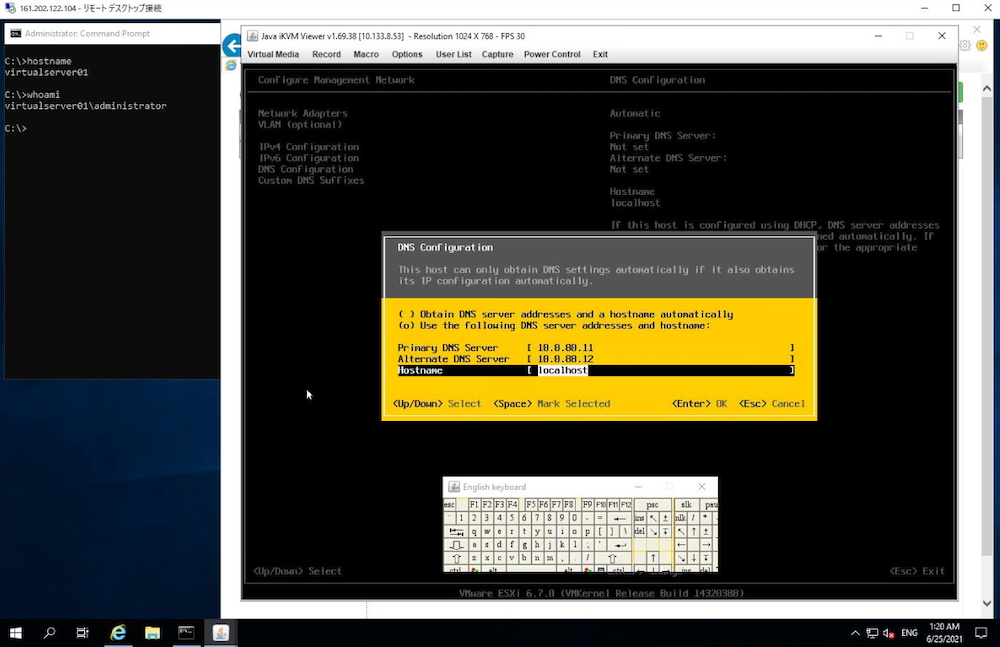Click the Caps Lock key on virtual keyboard
1000x647 pixels.
click(x=456, y=545)
